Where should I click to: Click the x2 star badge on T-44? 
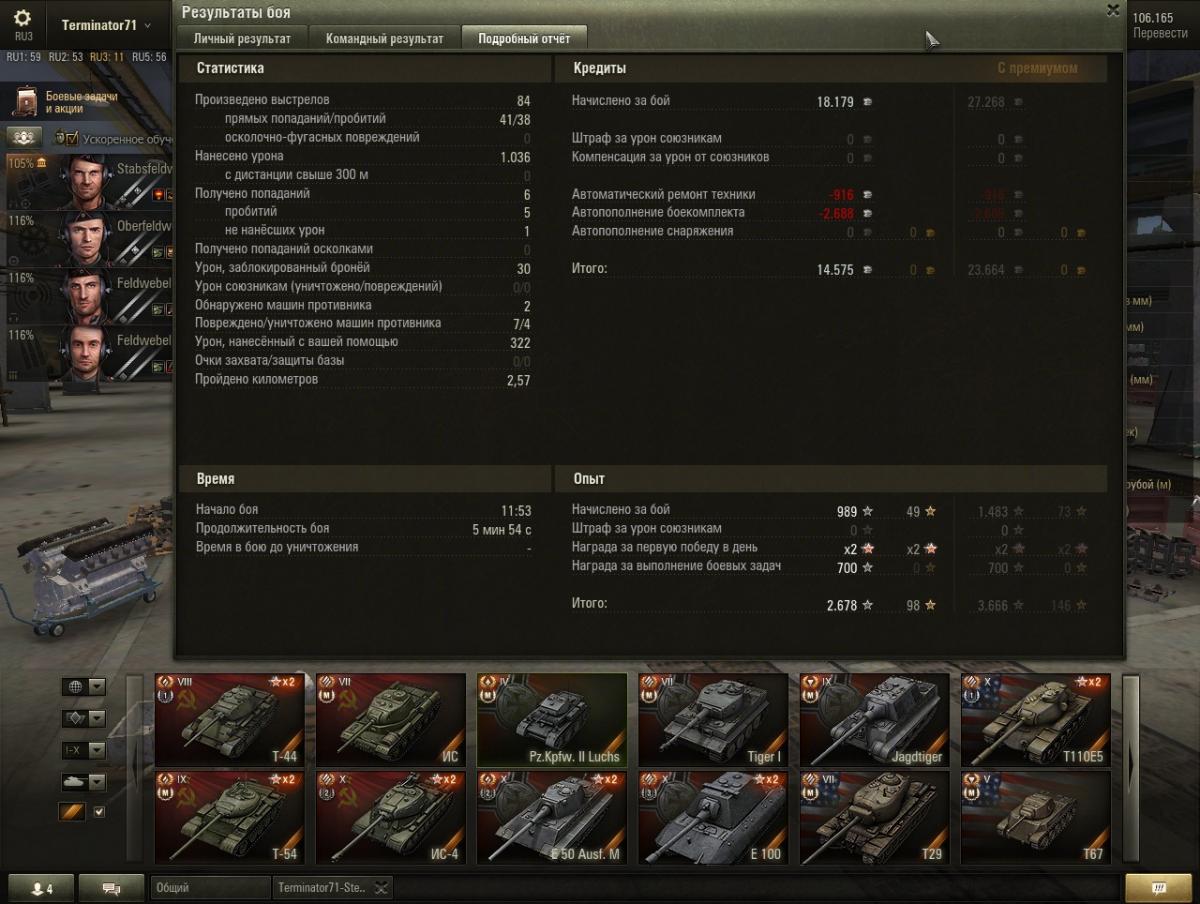coord(282,682)
